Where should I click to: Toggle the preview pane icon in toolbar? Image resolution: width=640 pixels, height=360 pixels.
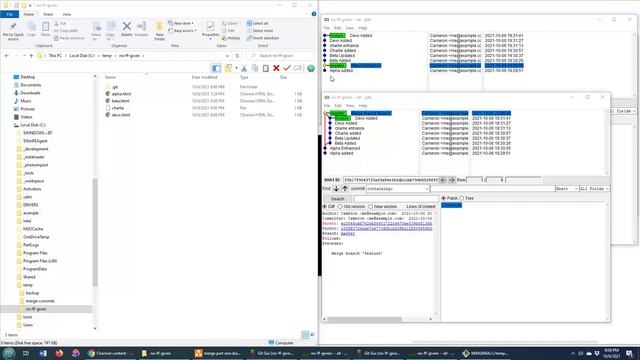tap(216, 68)
